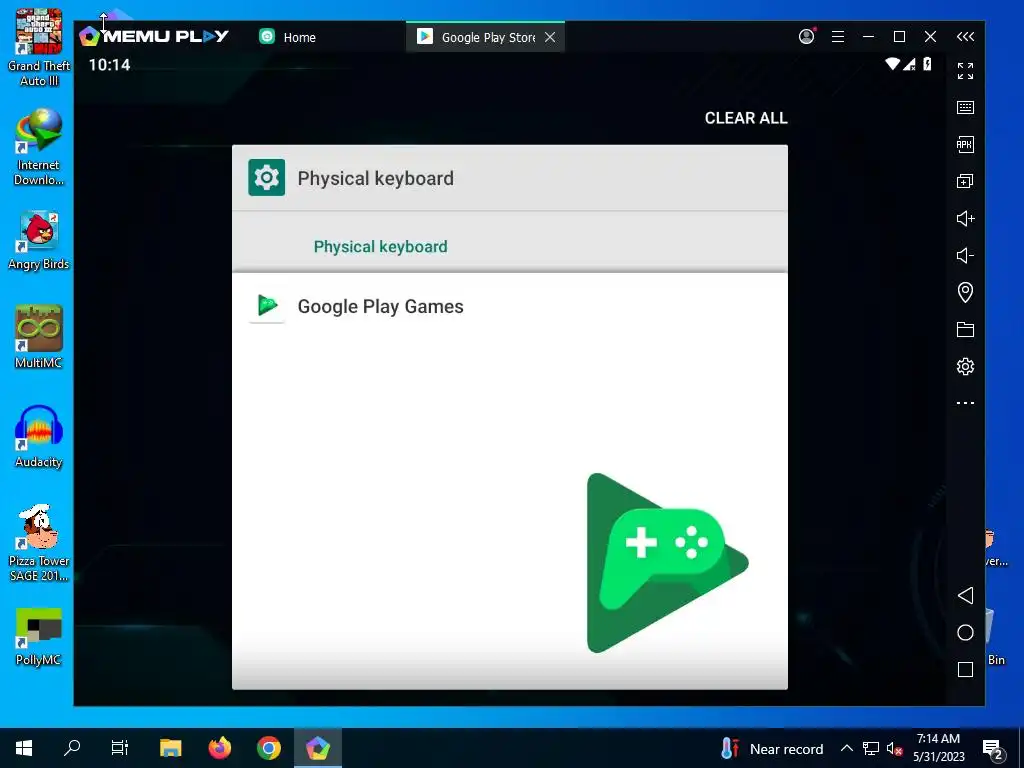The width and height of the screenshot is (1024, 768).
Task: Open the MEmu hamburger menu
Action: point(838,37)
